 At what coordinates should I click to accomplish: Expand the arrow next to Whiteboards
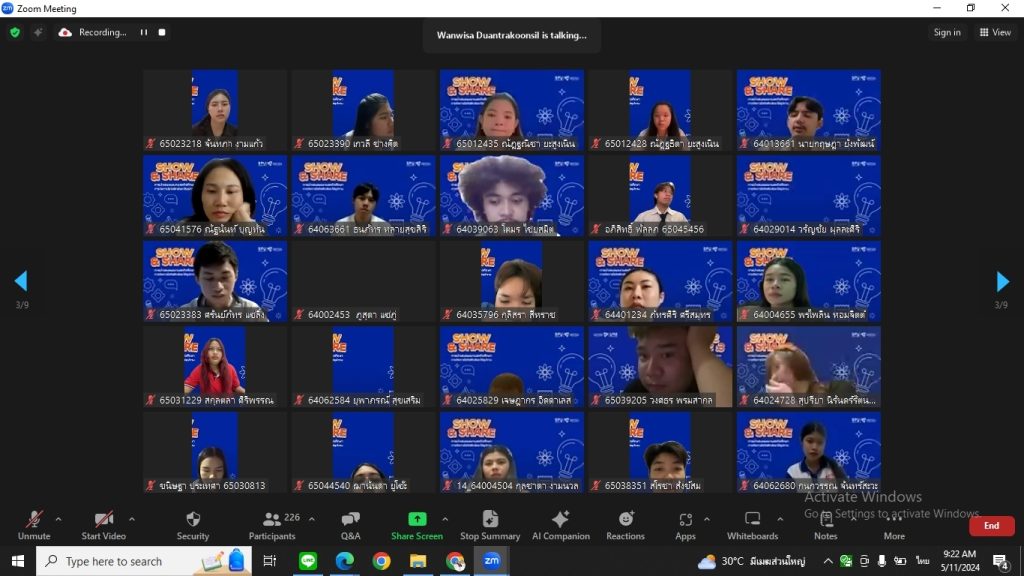point(780,519)
